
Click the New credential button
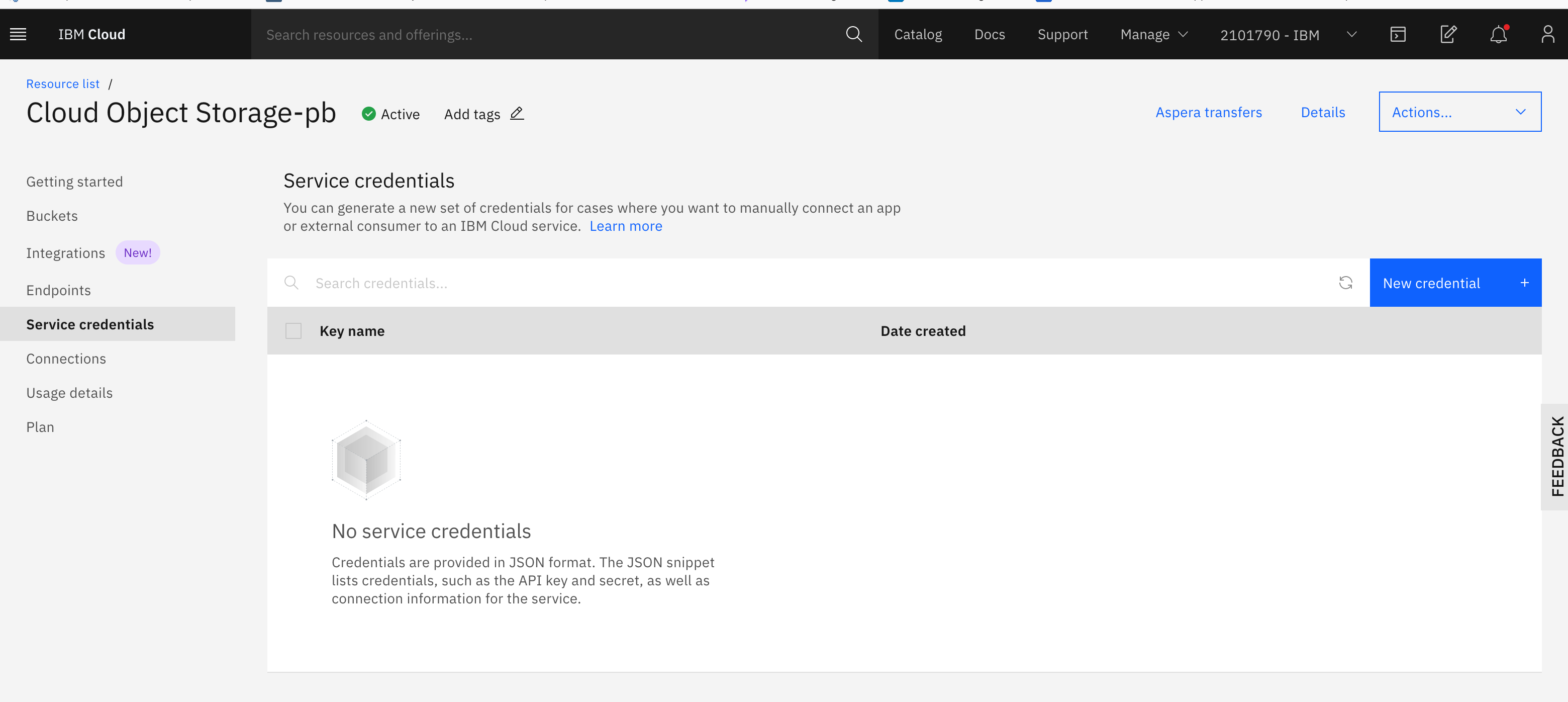coord(1455,283)
